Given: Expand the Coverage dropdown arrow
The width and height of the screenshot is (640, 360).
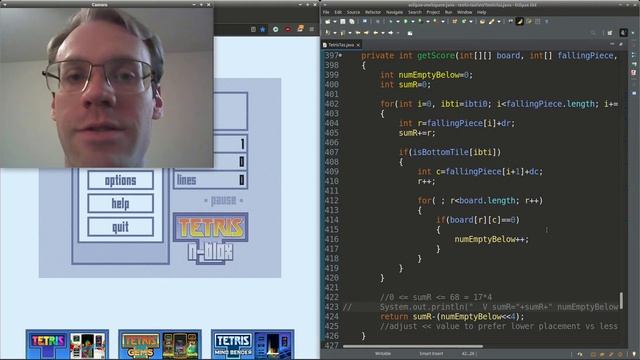Looking at the screenshot, I should 428,22.
